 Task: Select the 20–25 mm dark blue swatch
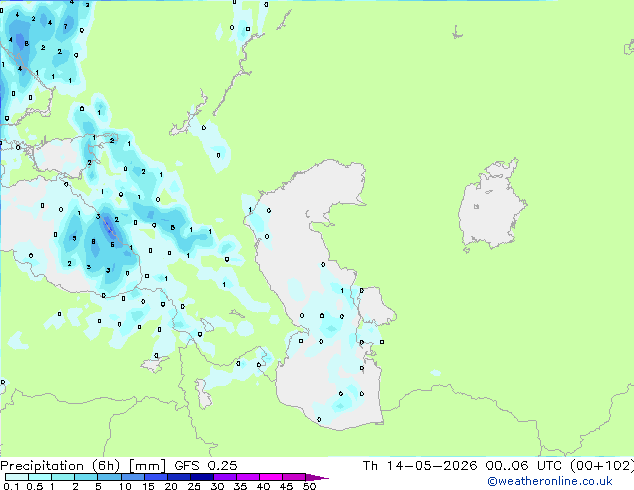point(178,477)
